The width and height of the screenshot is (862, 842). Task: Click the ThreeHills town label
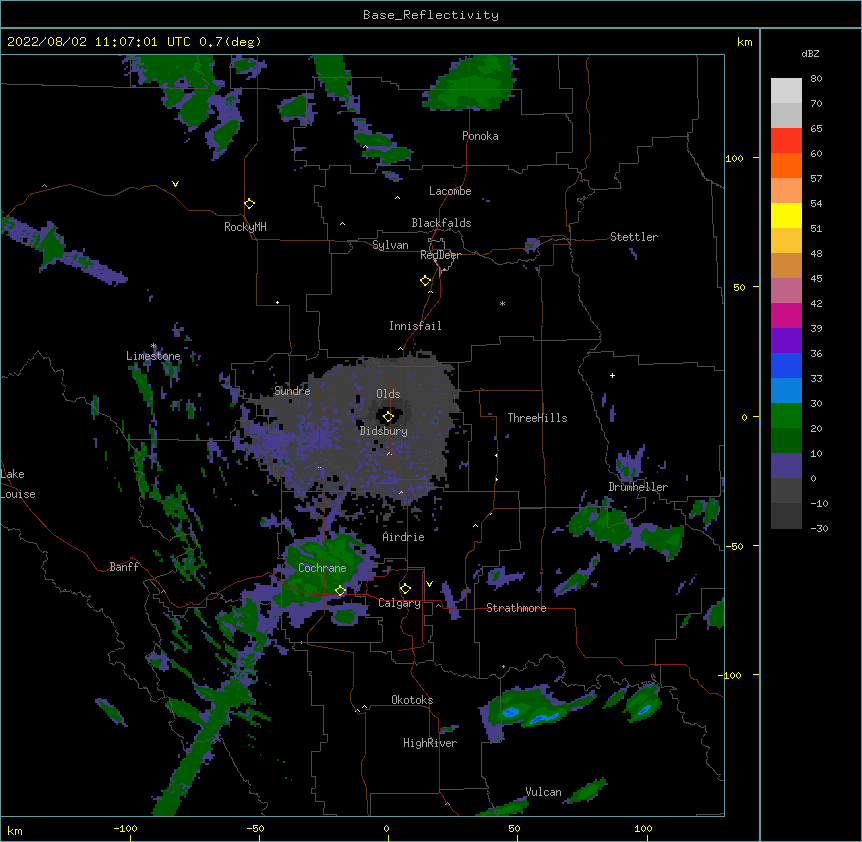pyautogui.click(x=537, y=418)
